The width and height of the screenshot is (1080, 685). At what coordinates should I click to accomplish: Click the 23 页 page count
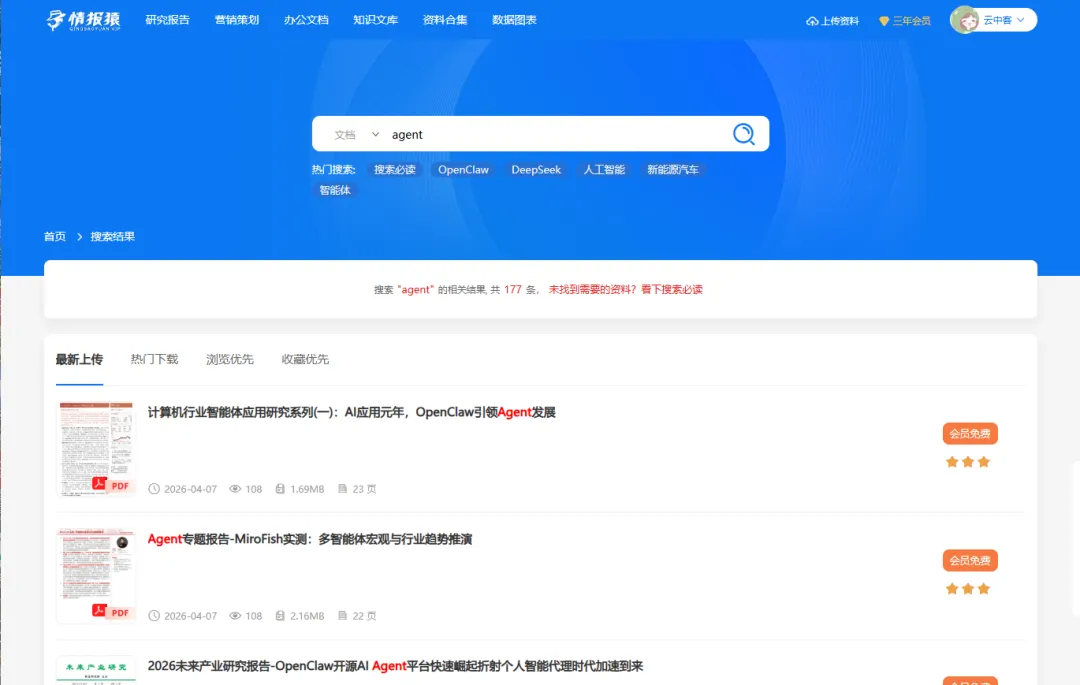[364, 489]
